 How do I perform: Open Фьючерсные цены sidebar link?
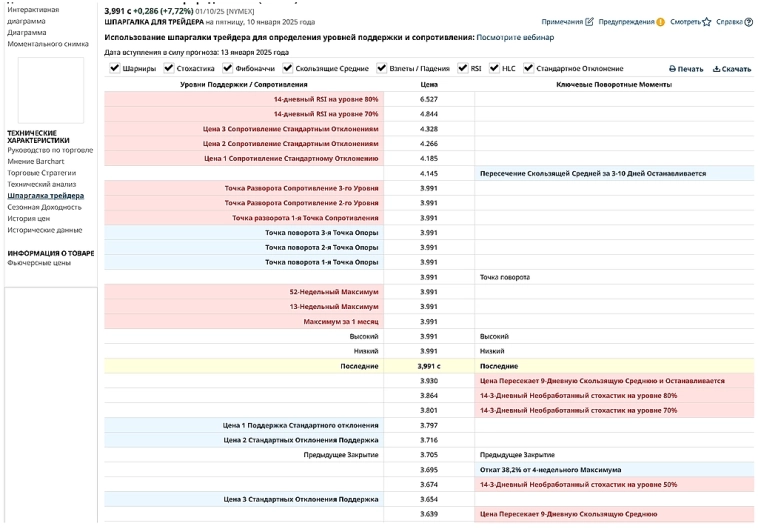coord(39,263)
